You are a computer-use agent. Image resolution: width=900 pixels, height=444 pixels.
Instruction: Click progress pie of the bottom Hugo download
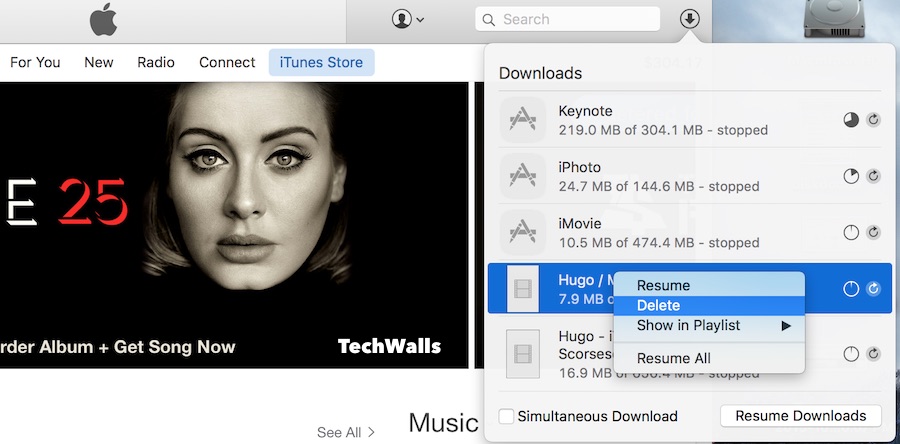pos(851,354)
